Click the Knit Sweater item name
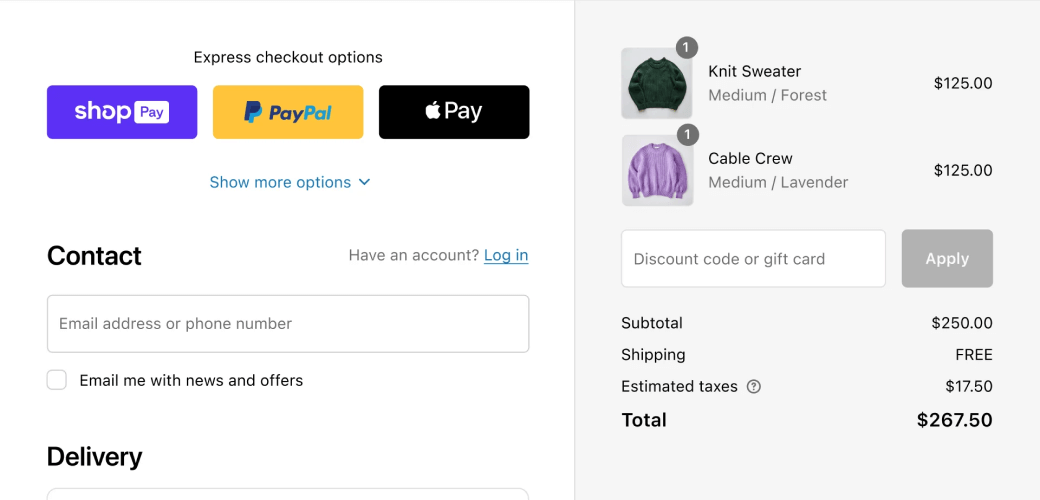 pyautogui.click(x=754, y=71)
